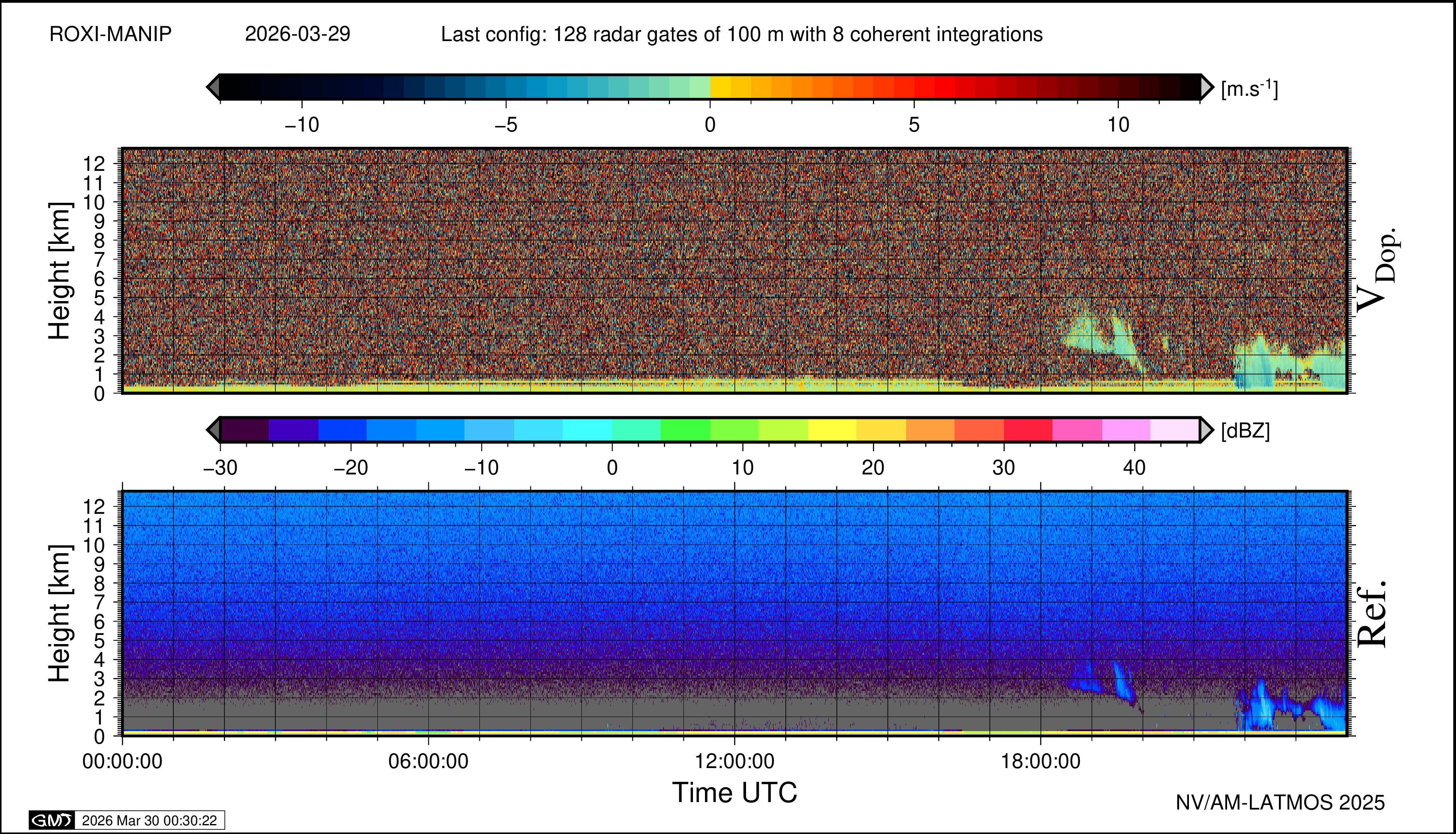Viewport: 1456px width, 834px height.
Task: Click the Time UTC axis title
Action: coord(734,793)
